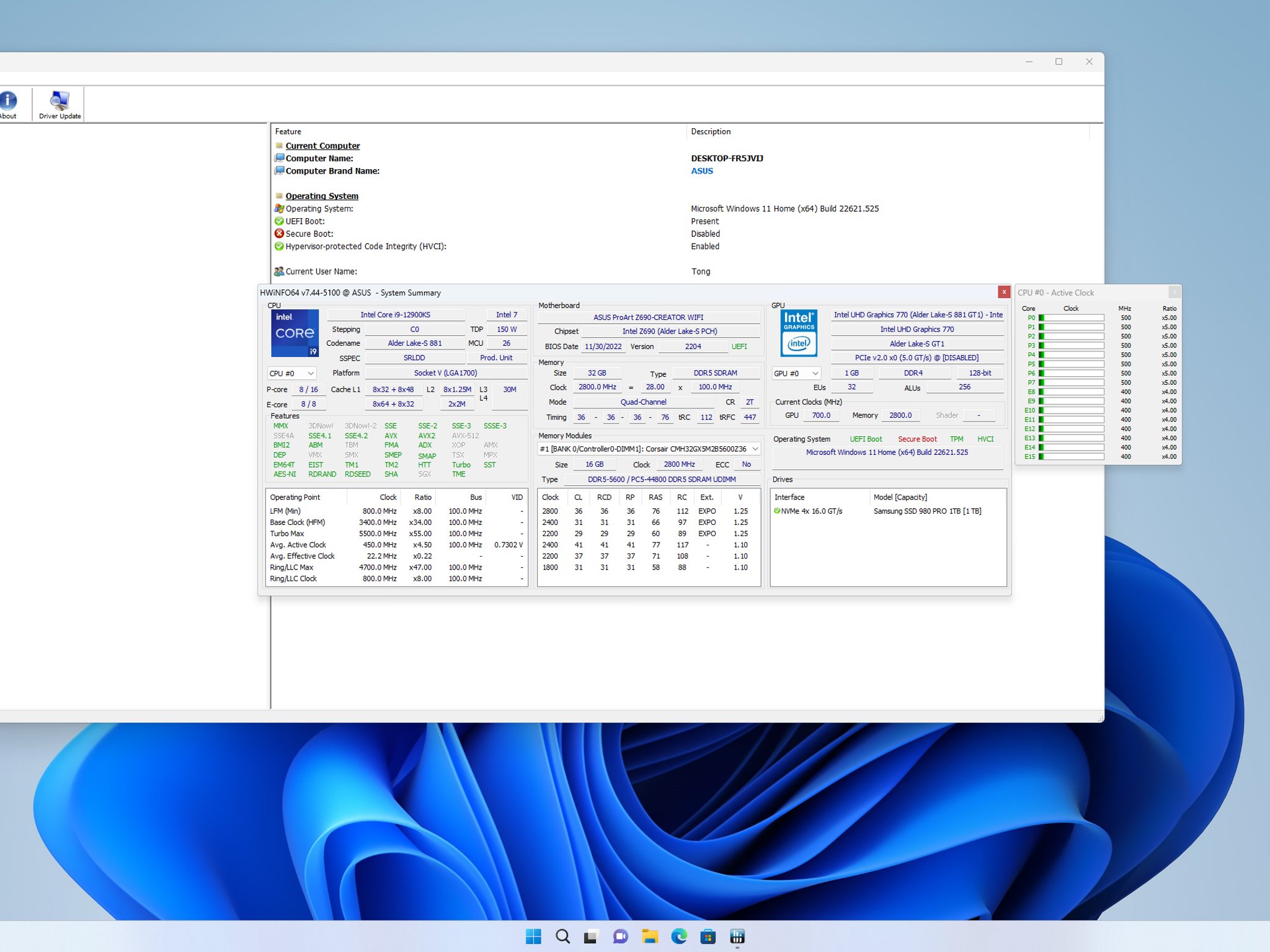This screenshot has width=1270, height=952.
Task: Select the Current Computer heading
Action: (x=322, y=146)
